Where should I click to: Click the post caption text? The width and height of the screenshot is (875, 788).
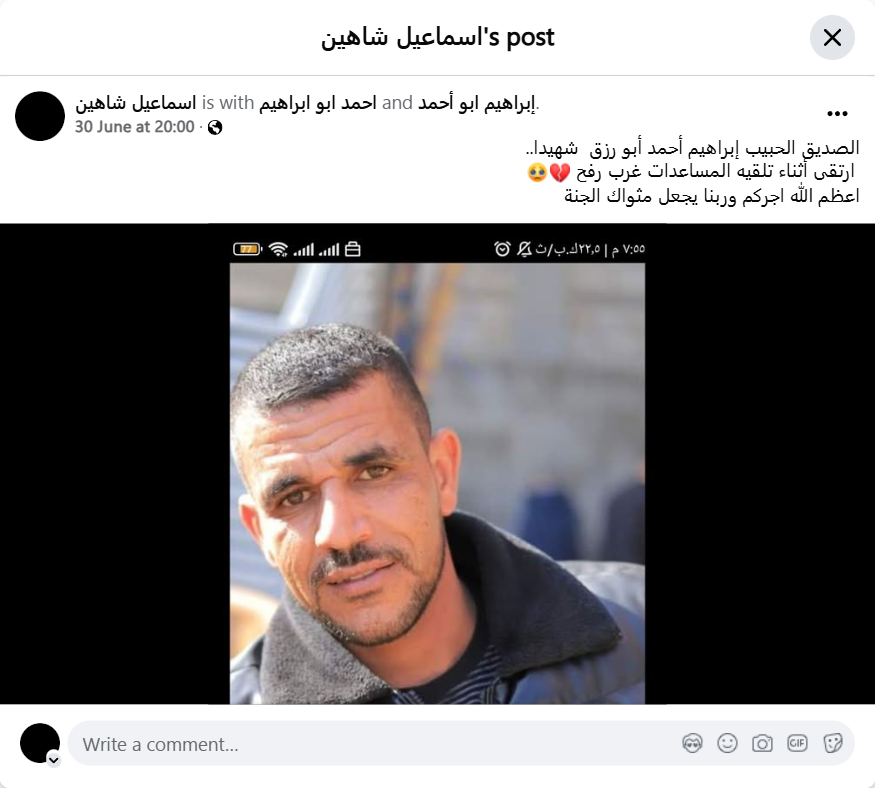693,172
